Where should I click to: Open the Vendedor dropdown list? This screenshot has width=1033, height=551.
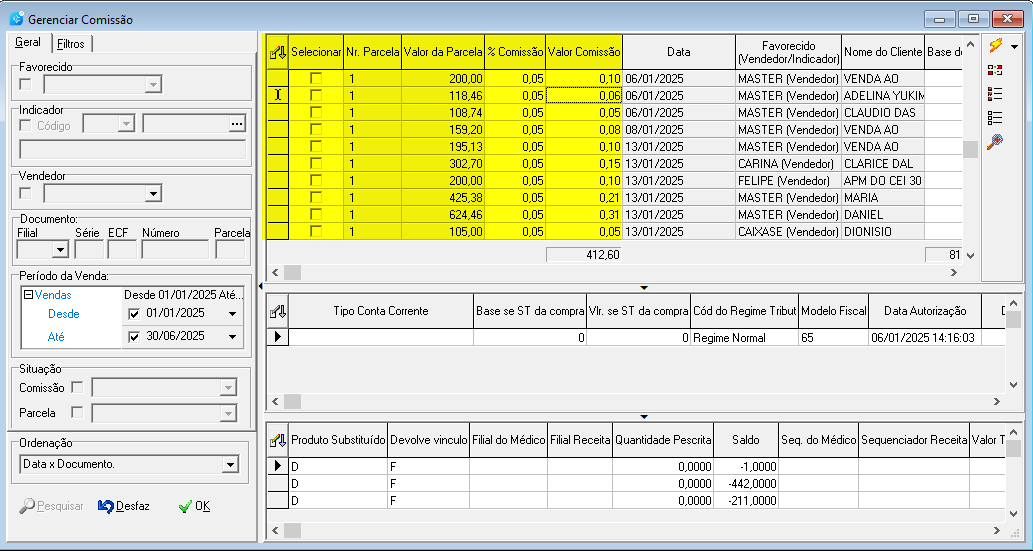click(x=154, y=193)
